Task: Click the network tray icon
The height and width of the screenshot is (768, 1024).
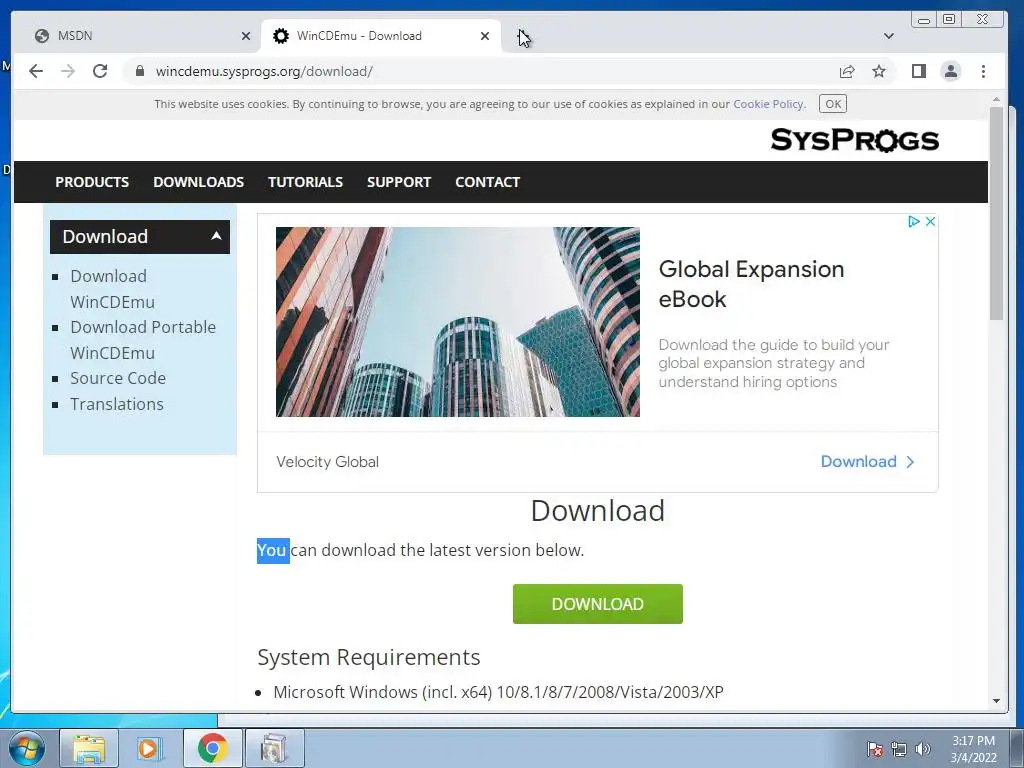Action: coord(899,749)
